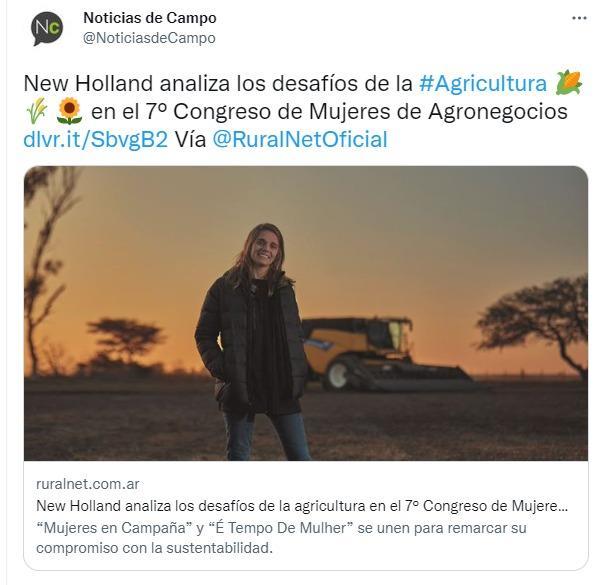Open the card headline about New Holland
Screen dimensions: 605x585
302,506
